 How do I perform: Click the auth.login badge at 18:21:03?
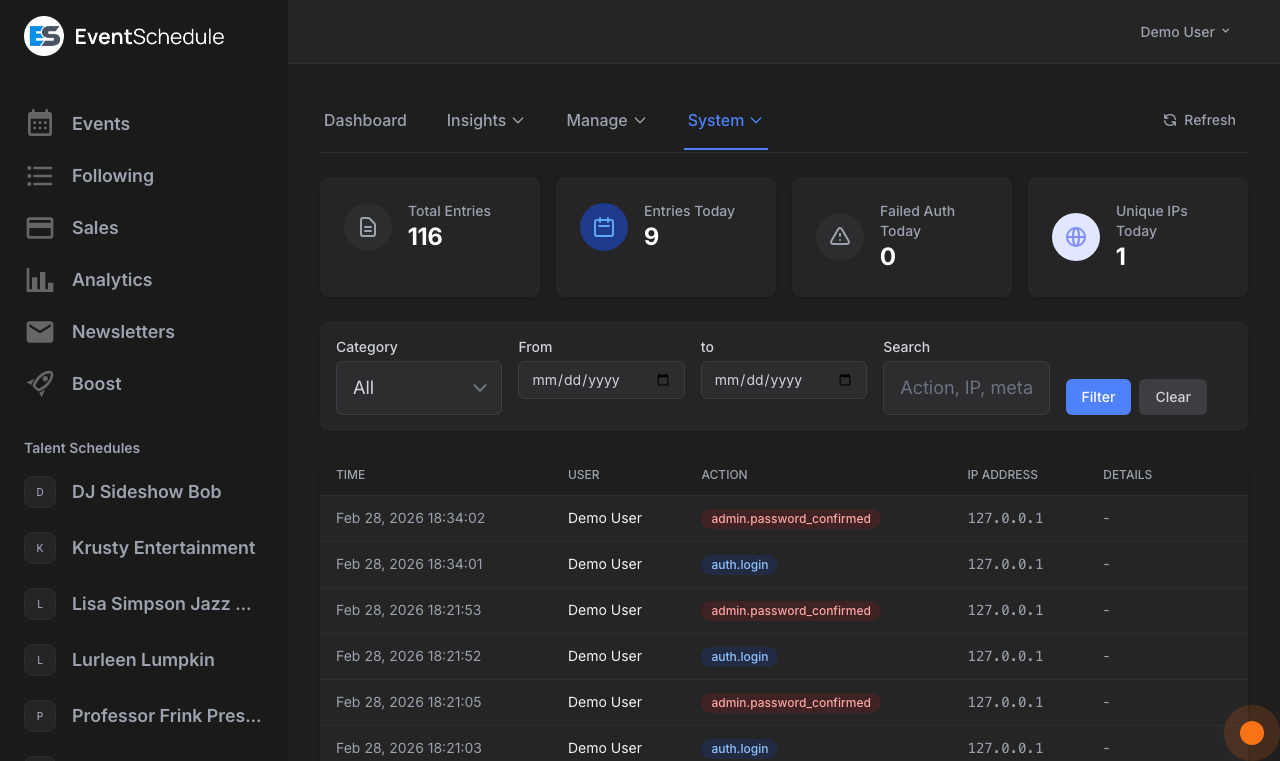click(740, 748)
